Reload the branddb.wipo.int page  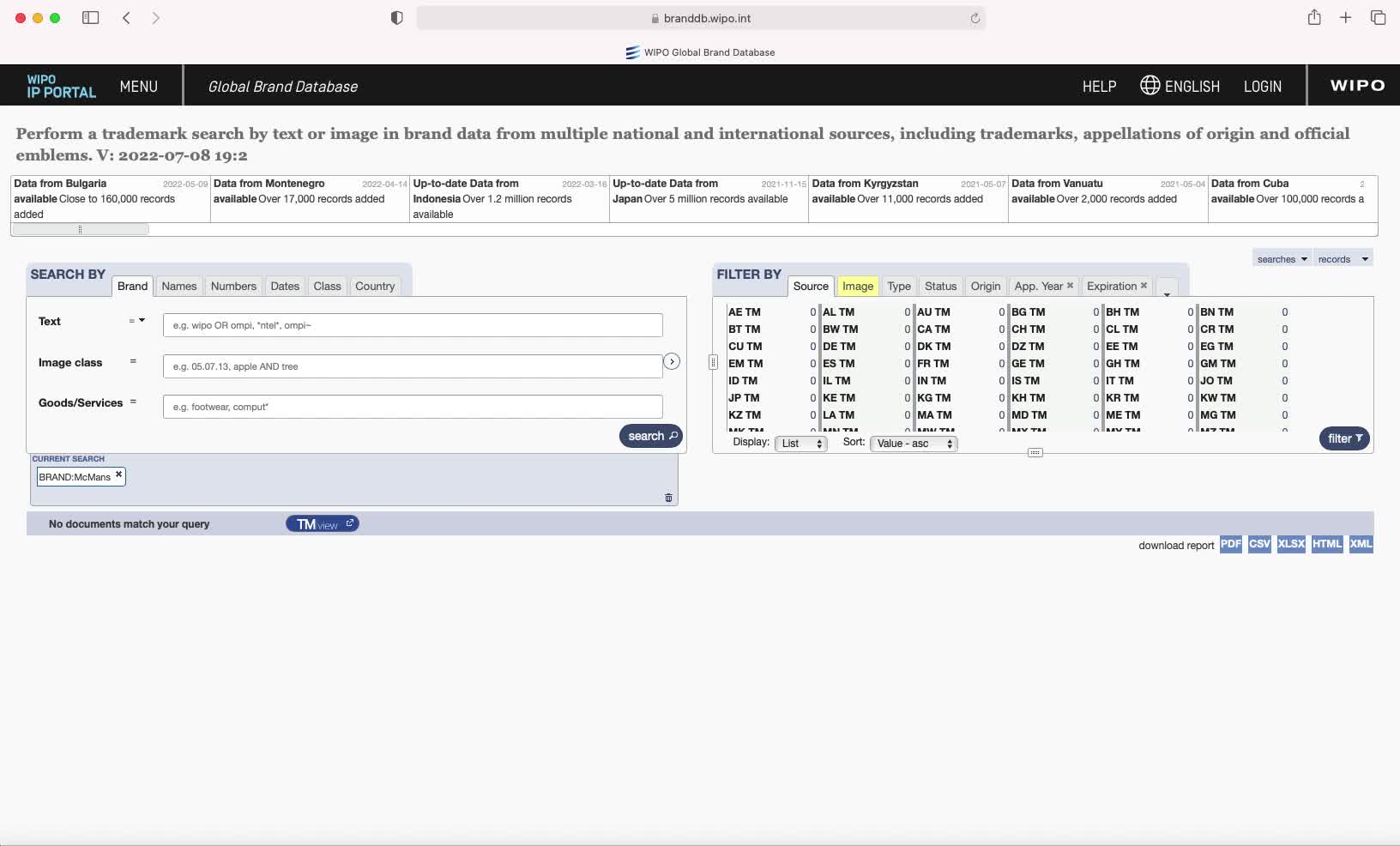975,18
